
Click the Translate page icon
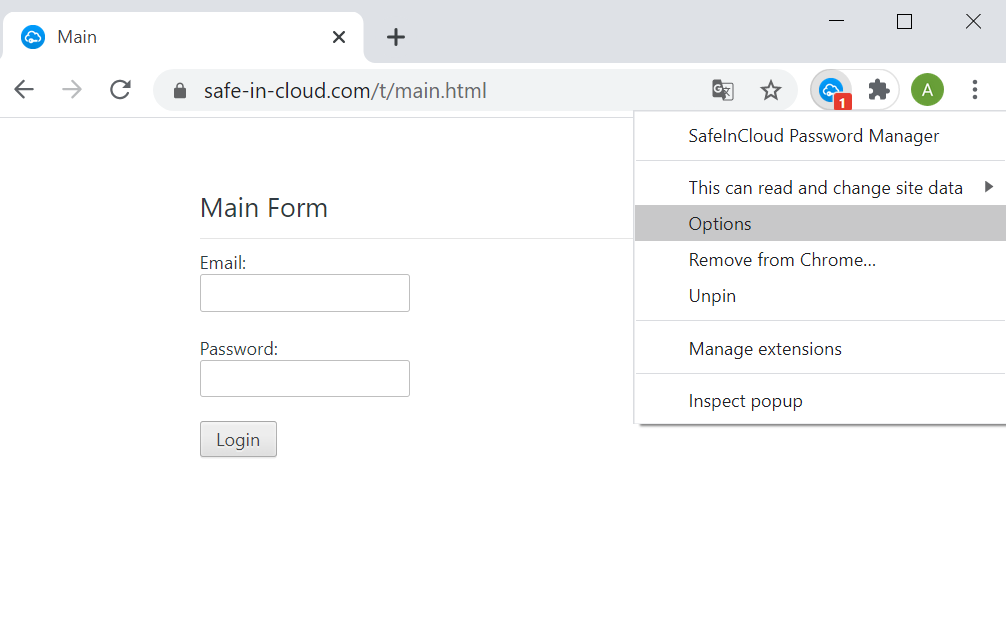(x=722, y=91)
